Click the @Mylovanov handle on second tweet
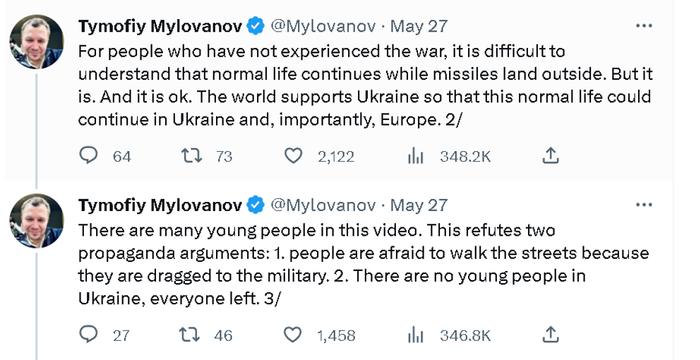The width and height of the screenshot is (700, 360). tap(323, 205)
